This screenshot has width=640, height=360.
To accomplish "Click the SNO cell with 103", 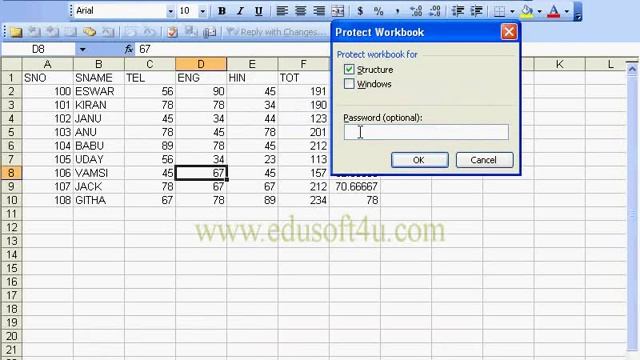I will click(48, 132).
